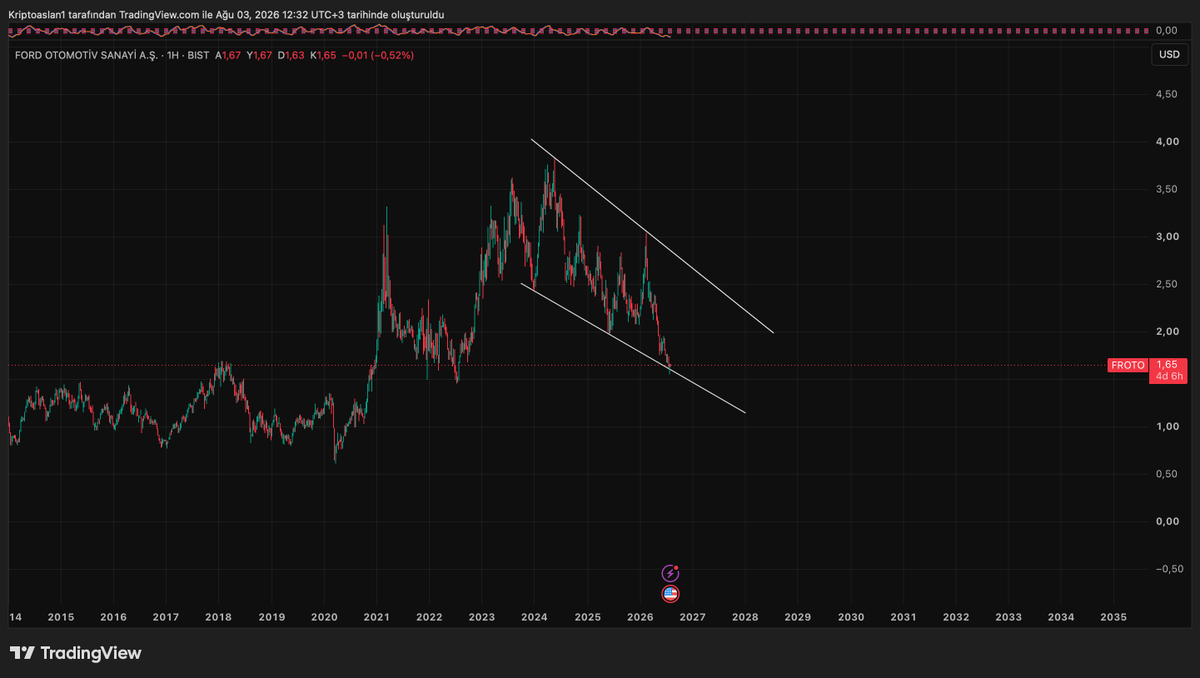Click the 3,50 price scale label

[x=1166, y=189]
